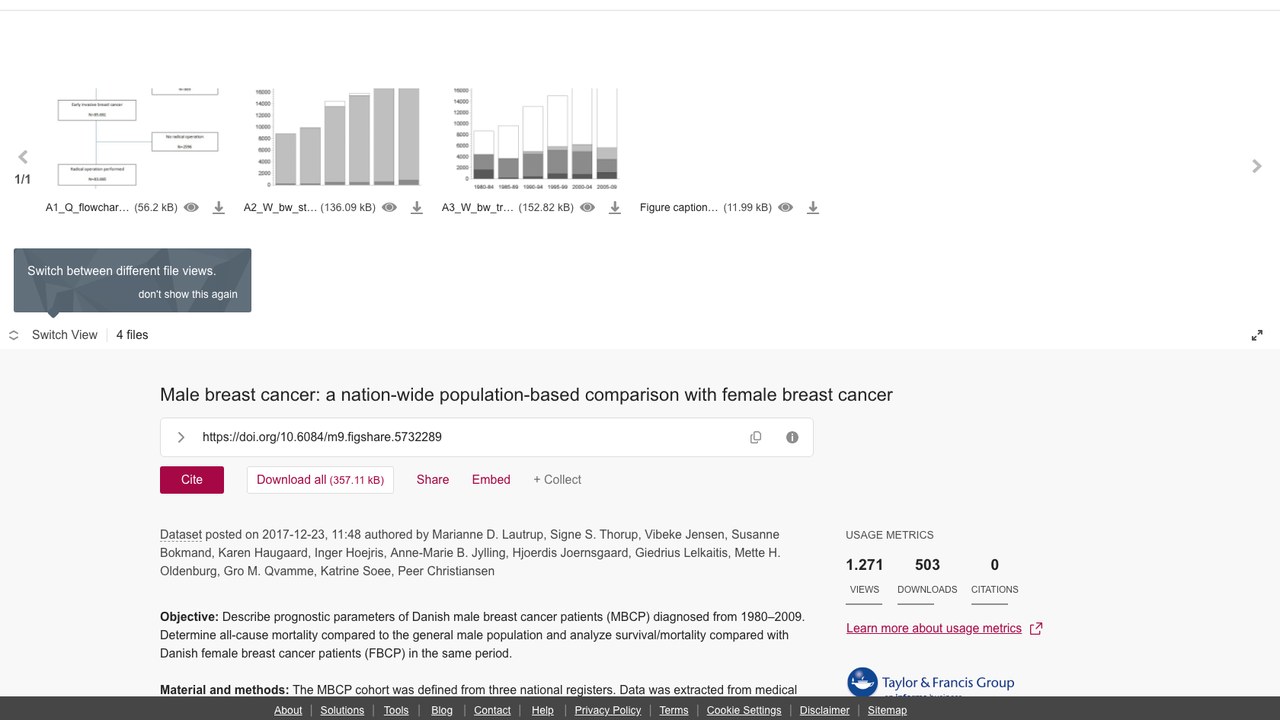1280x720 pixels.
Task: Click Download all button
Action: tap(320, 480)
